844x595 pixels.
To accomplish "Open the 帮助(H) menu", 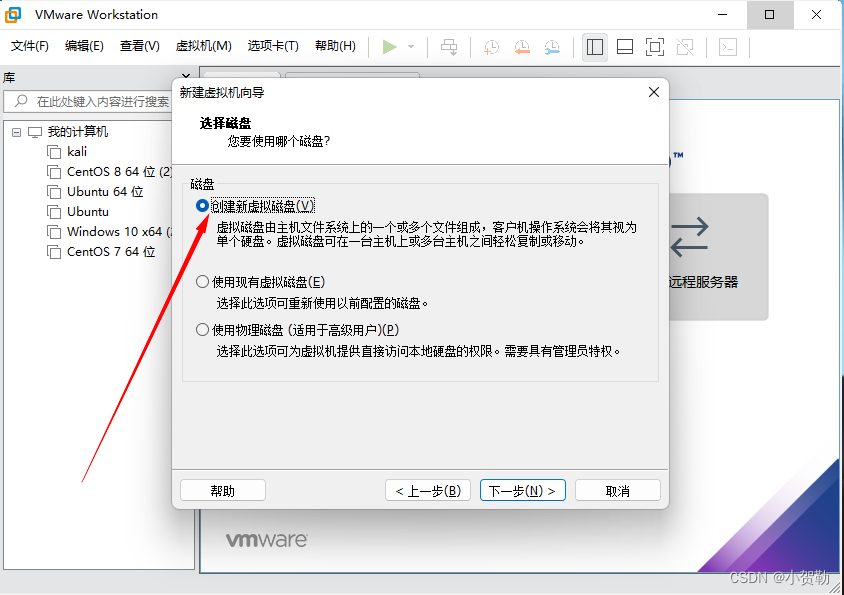I will point(335,46).
